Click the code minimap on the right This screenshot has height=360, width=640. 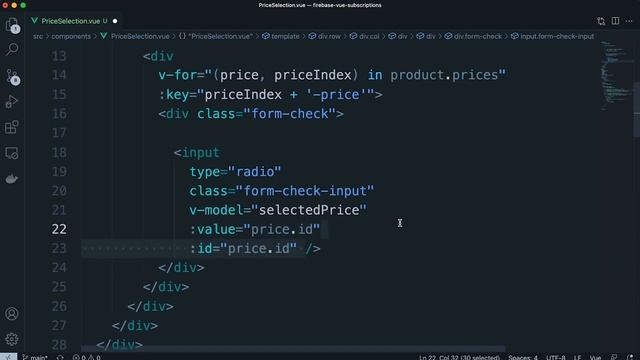[616, 75]
